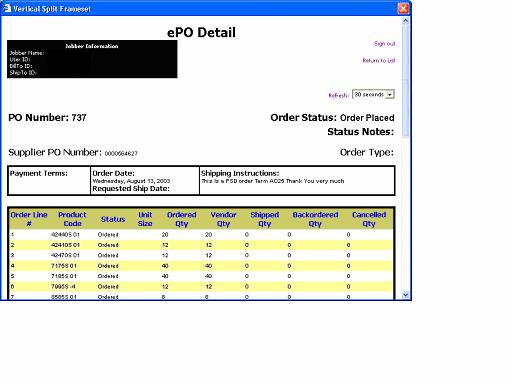This screenshot has height=384, width=512.
Task: Click the scrollbar down arrow
Action: (405, 294)
